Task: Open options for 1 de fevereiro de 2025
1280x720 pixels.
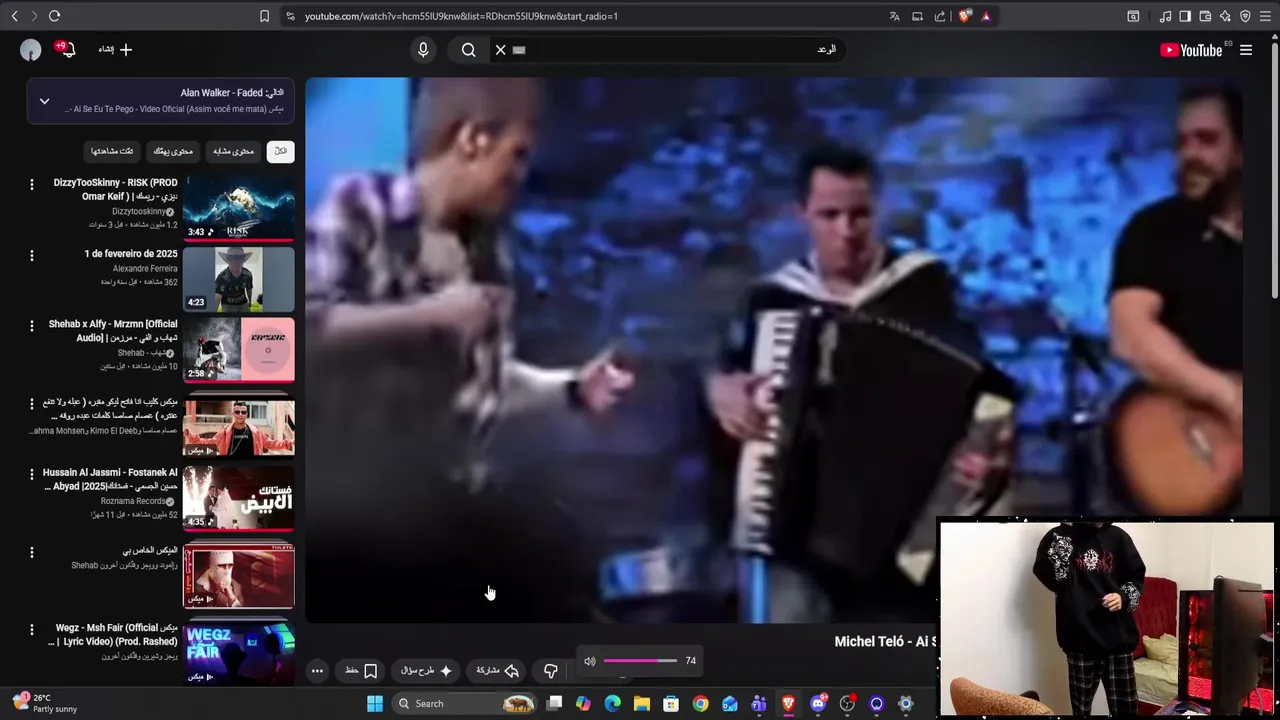Action: [31, 256]
